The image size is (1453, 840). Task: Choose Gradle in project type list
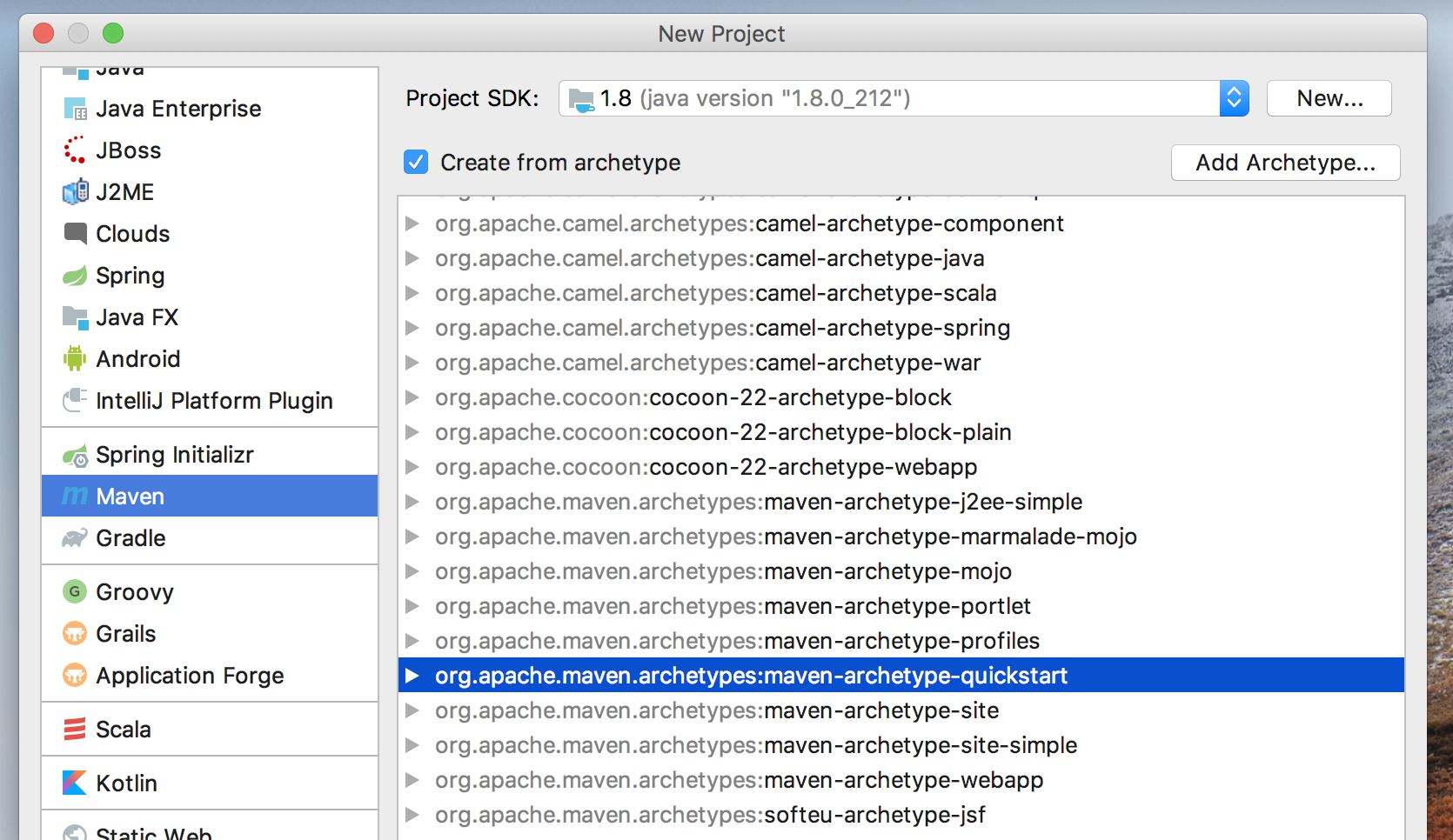(x=210, y=538)
